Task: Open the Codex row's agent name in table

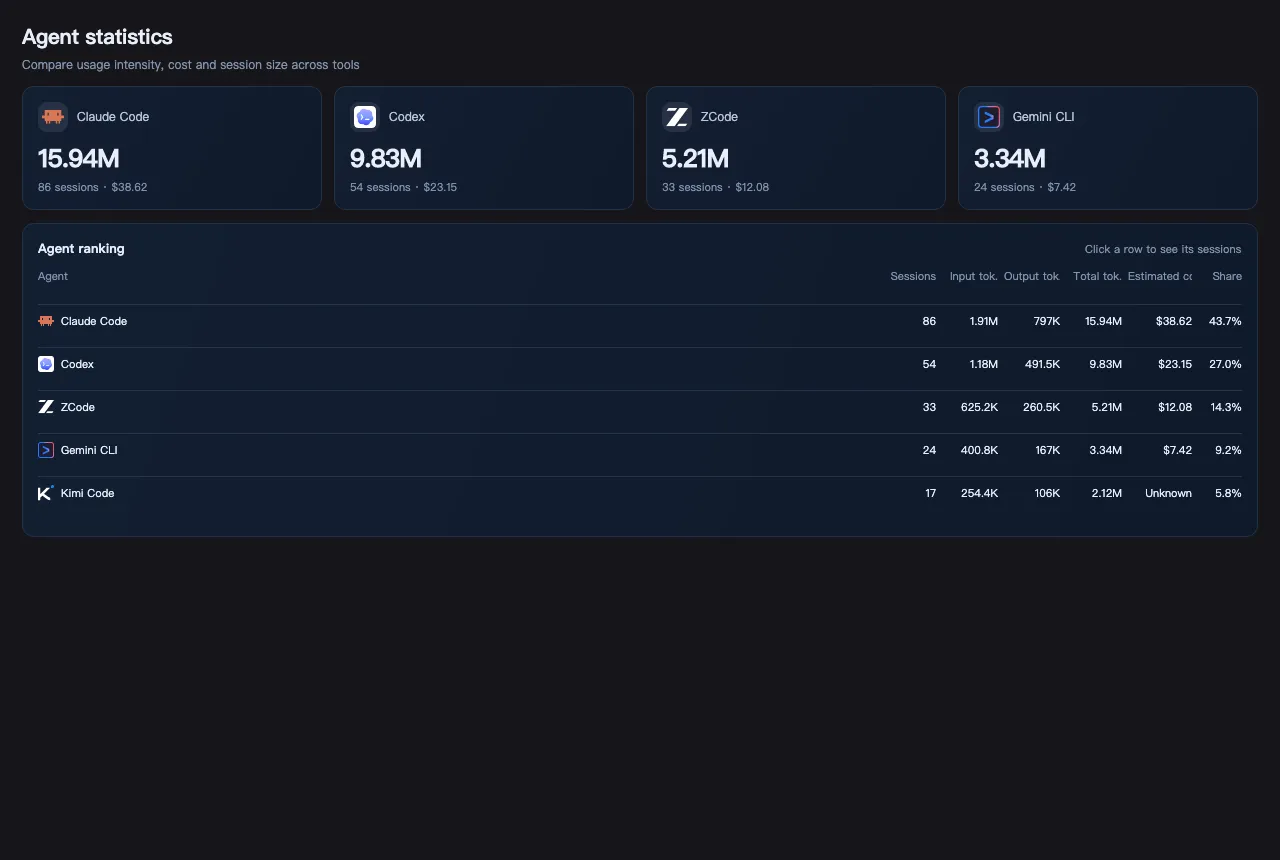Action: pyautogui.click(x=77, y=364)
